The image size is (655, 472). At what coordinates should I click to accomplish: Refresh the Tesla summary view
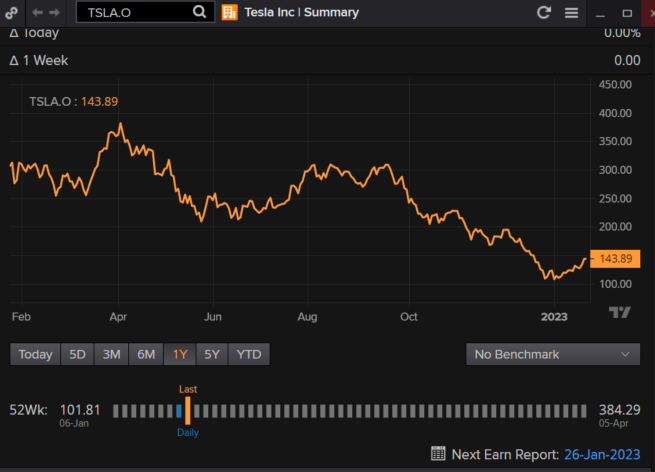[x=543, y=13]
